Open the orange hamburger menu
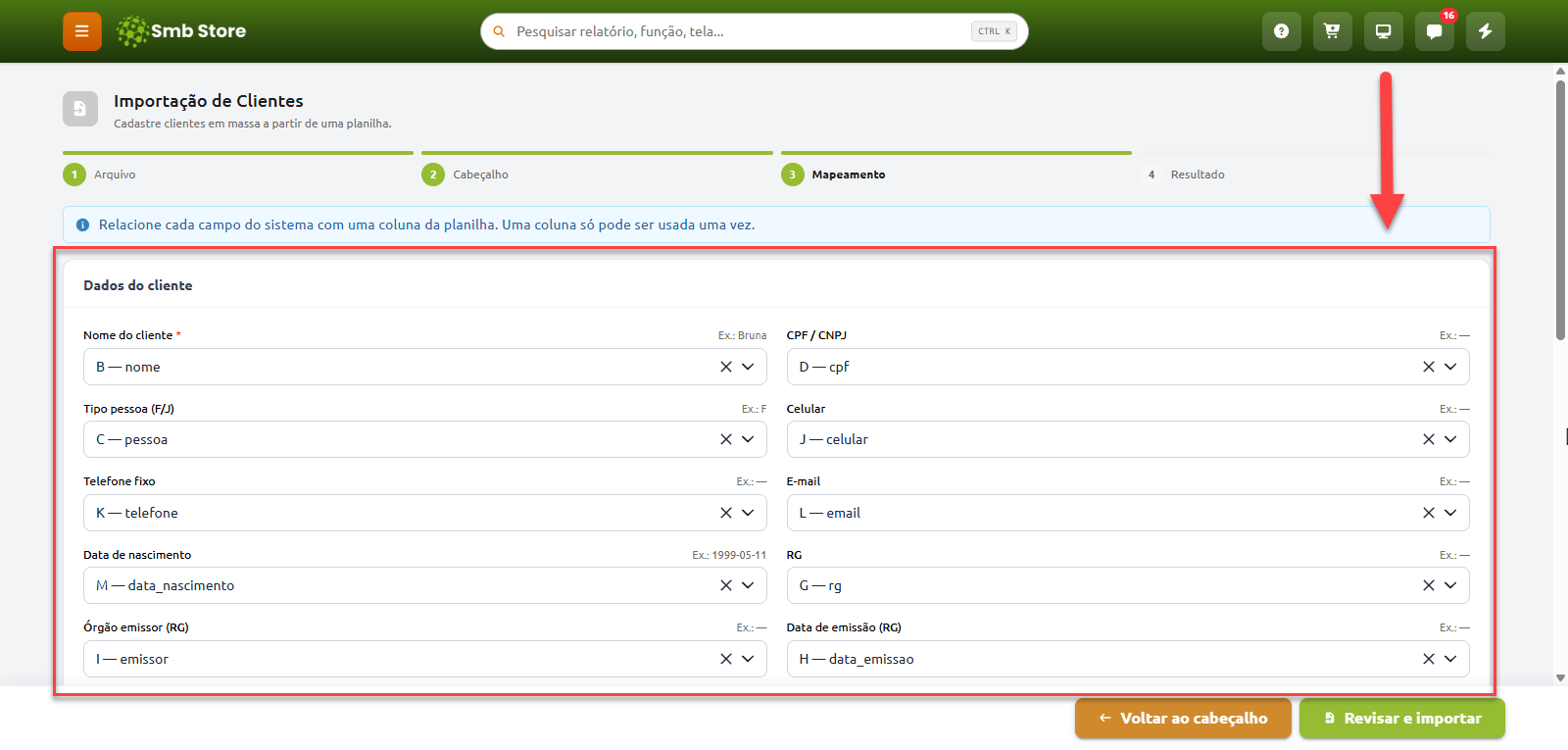The width and height of the screenshot is (1568, 750). click(82, 31)
